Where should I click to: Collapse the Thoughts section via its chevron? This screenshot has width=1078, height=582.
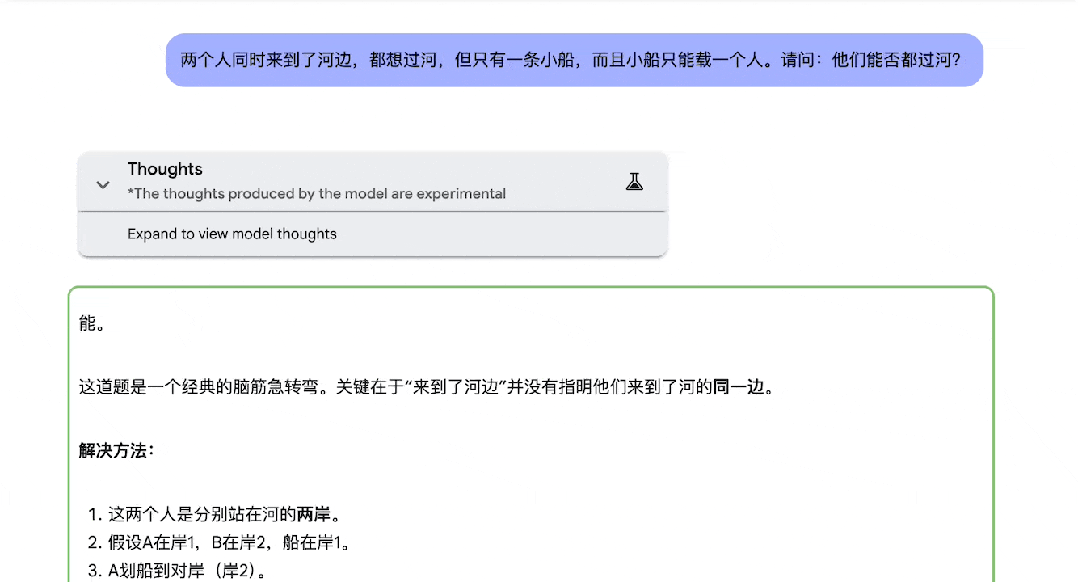click(102, 185)
